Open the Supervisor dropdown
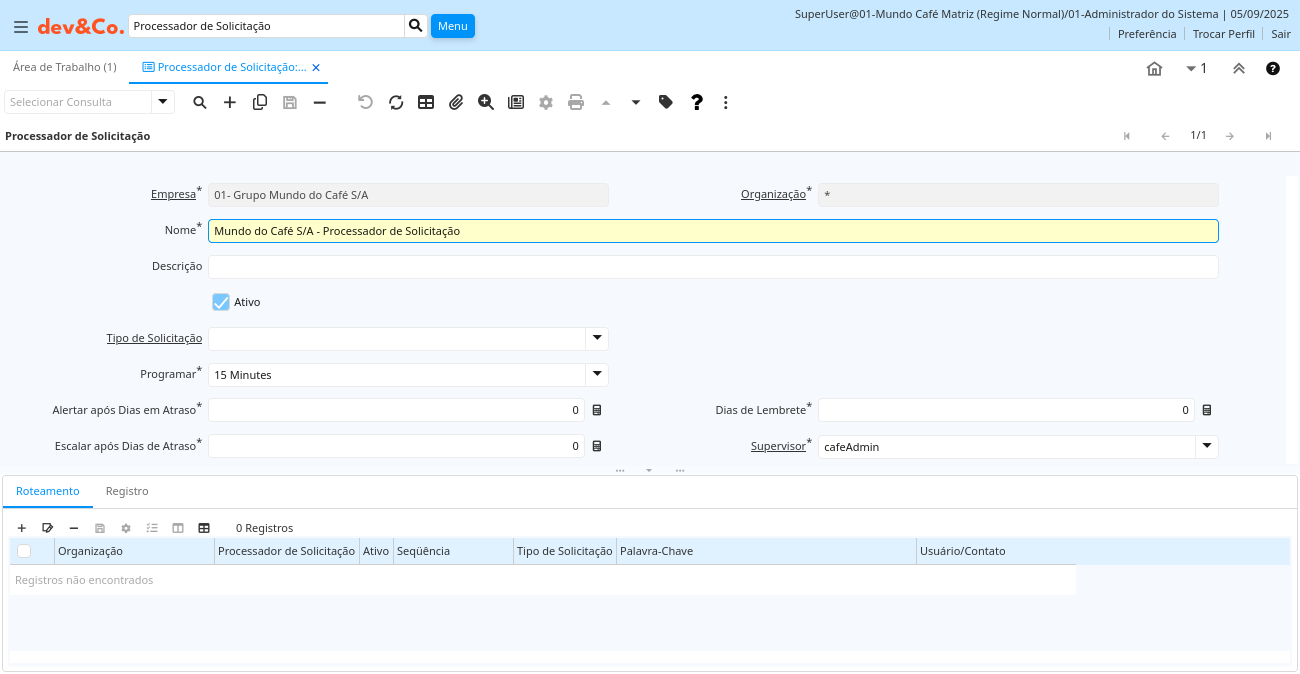1300x674 pixels. [1207, 447]
